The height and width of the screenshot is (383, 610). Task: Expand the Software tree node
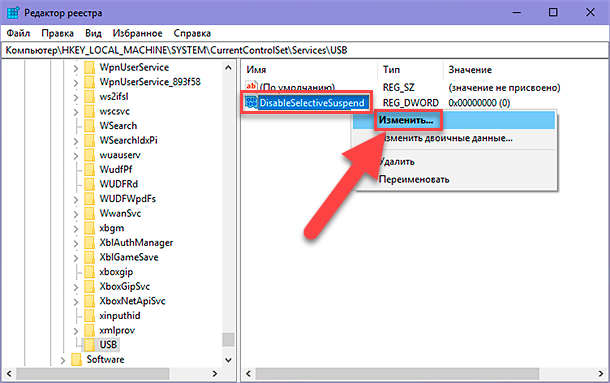pos(63,360)
